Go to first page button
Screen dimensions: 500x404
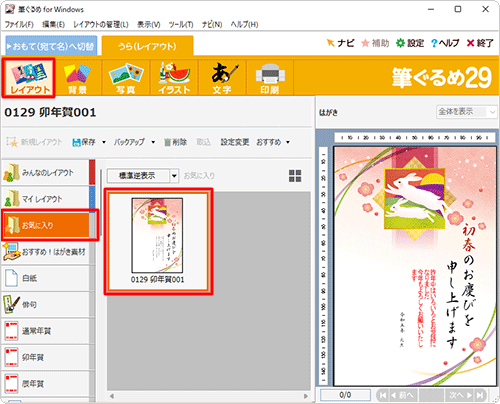383,395
